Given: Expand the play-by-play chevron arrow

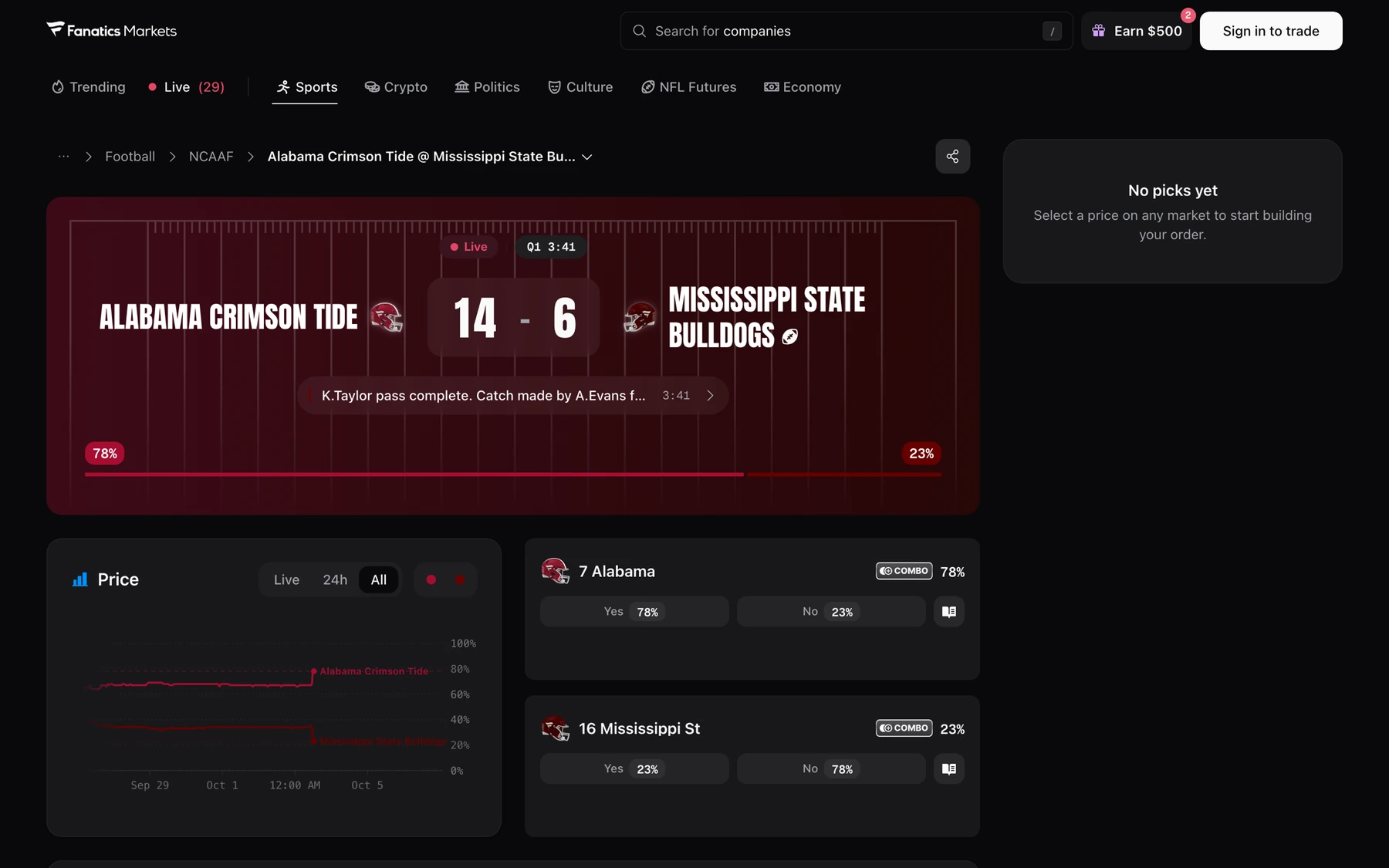Looking at the screenshot, I should [x=710, y=396].
